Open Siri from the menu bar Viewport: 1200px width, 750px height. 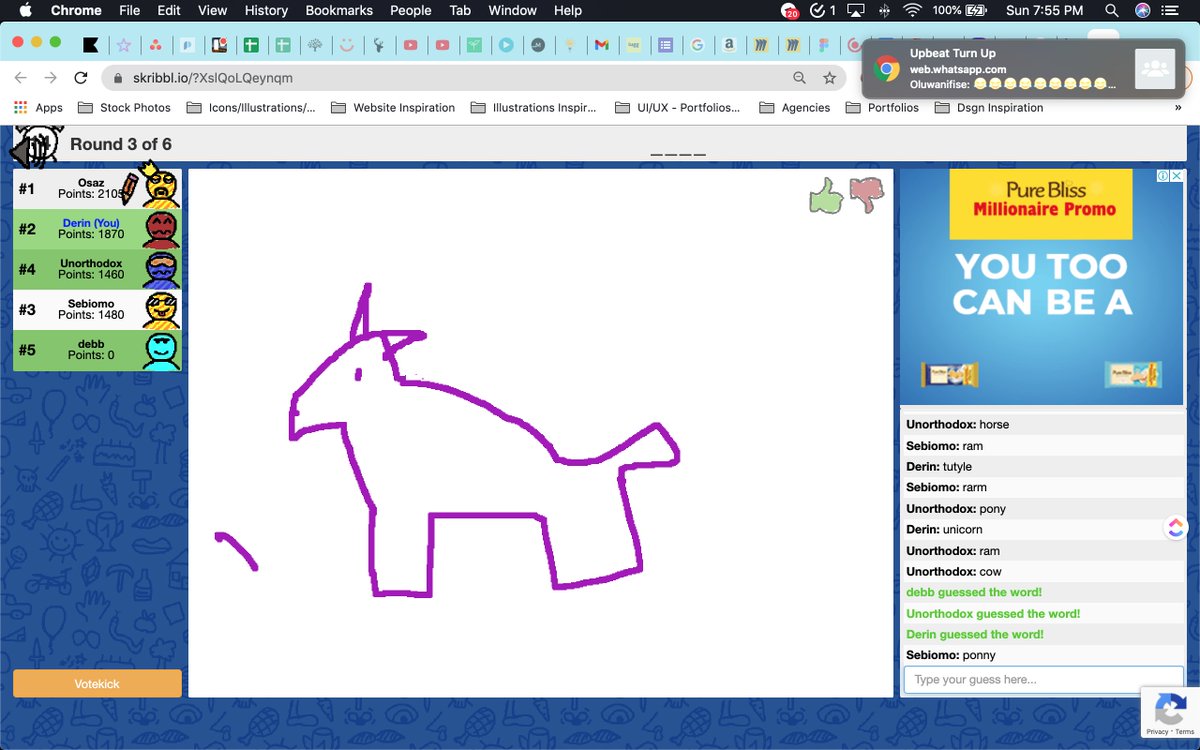[1143, 11]
